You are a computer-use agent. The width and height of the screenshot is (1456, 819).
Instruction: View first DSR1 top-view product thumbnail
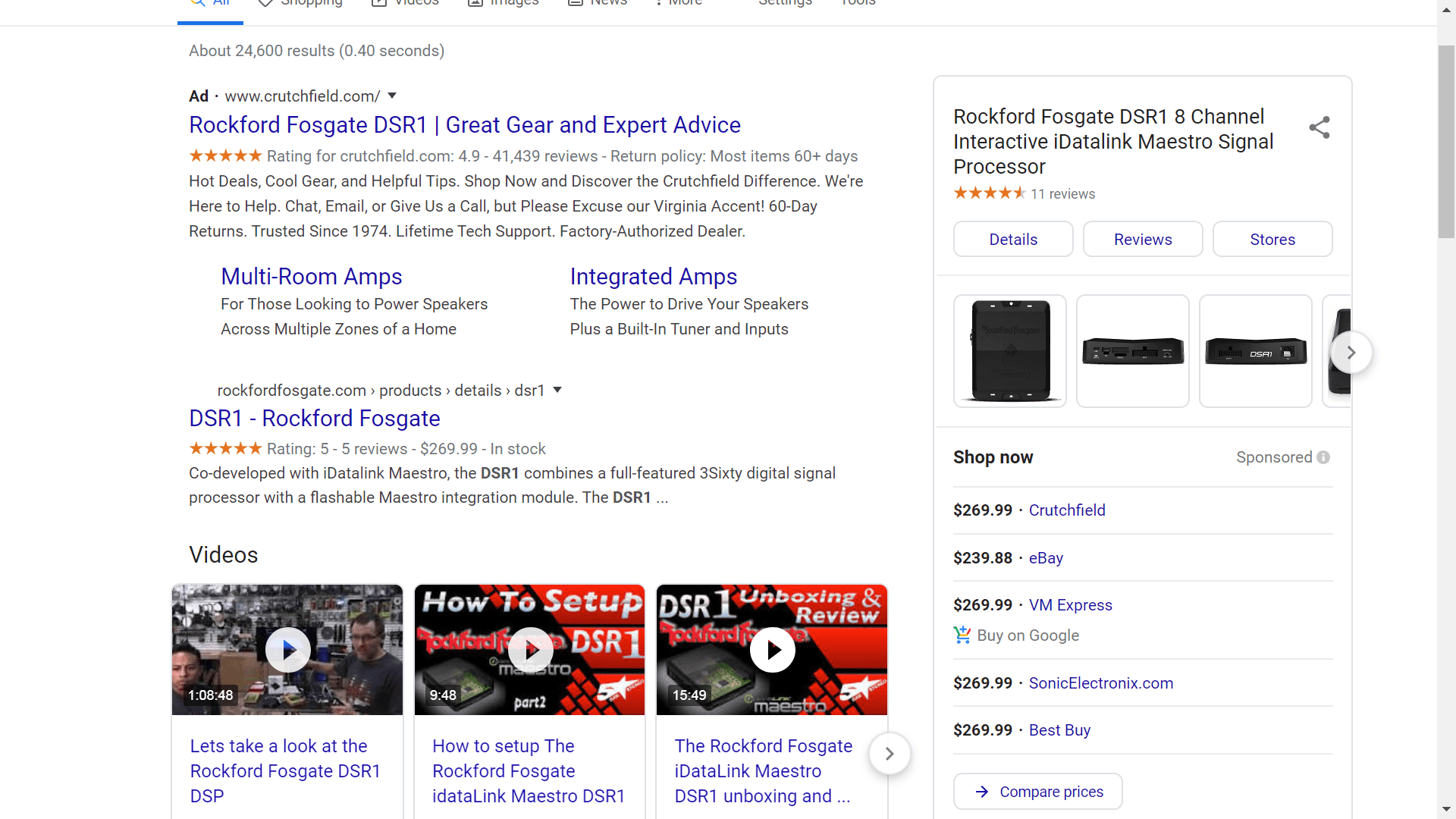(1010, 351)
